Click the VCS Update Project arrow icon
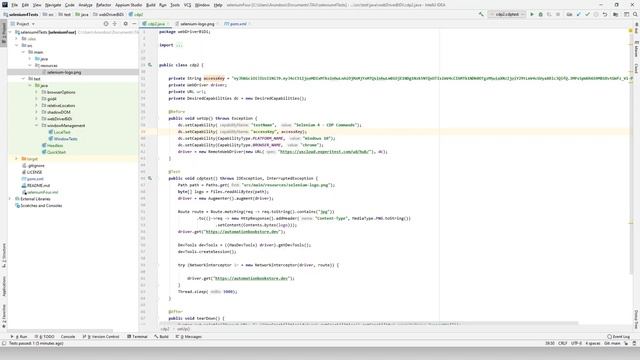This screenshot has height=360, width=640. 578,14
